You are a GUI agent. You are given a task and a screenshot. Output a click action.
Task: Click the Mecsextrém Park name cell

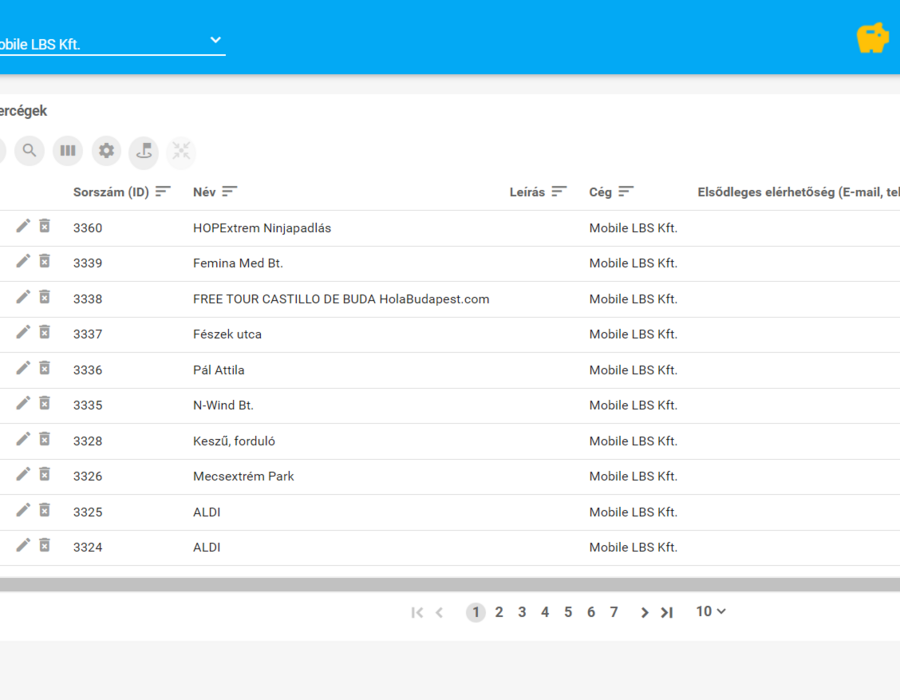tap(243, 476)
